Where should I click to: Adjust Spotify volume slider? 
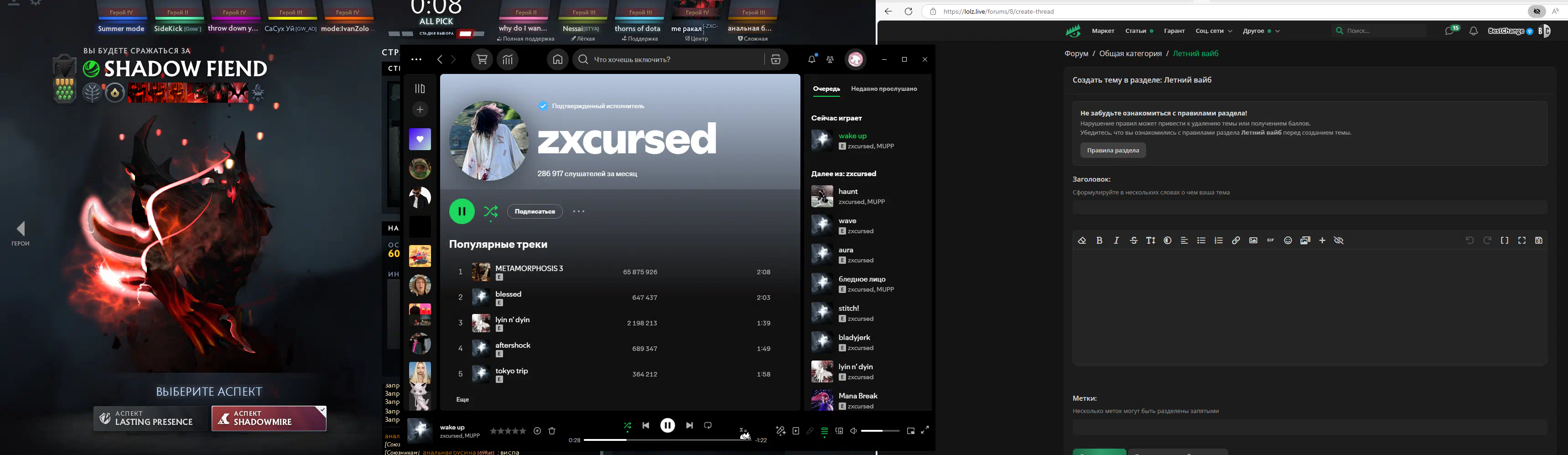(881, 431)
